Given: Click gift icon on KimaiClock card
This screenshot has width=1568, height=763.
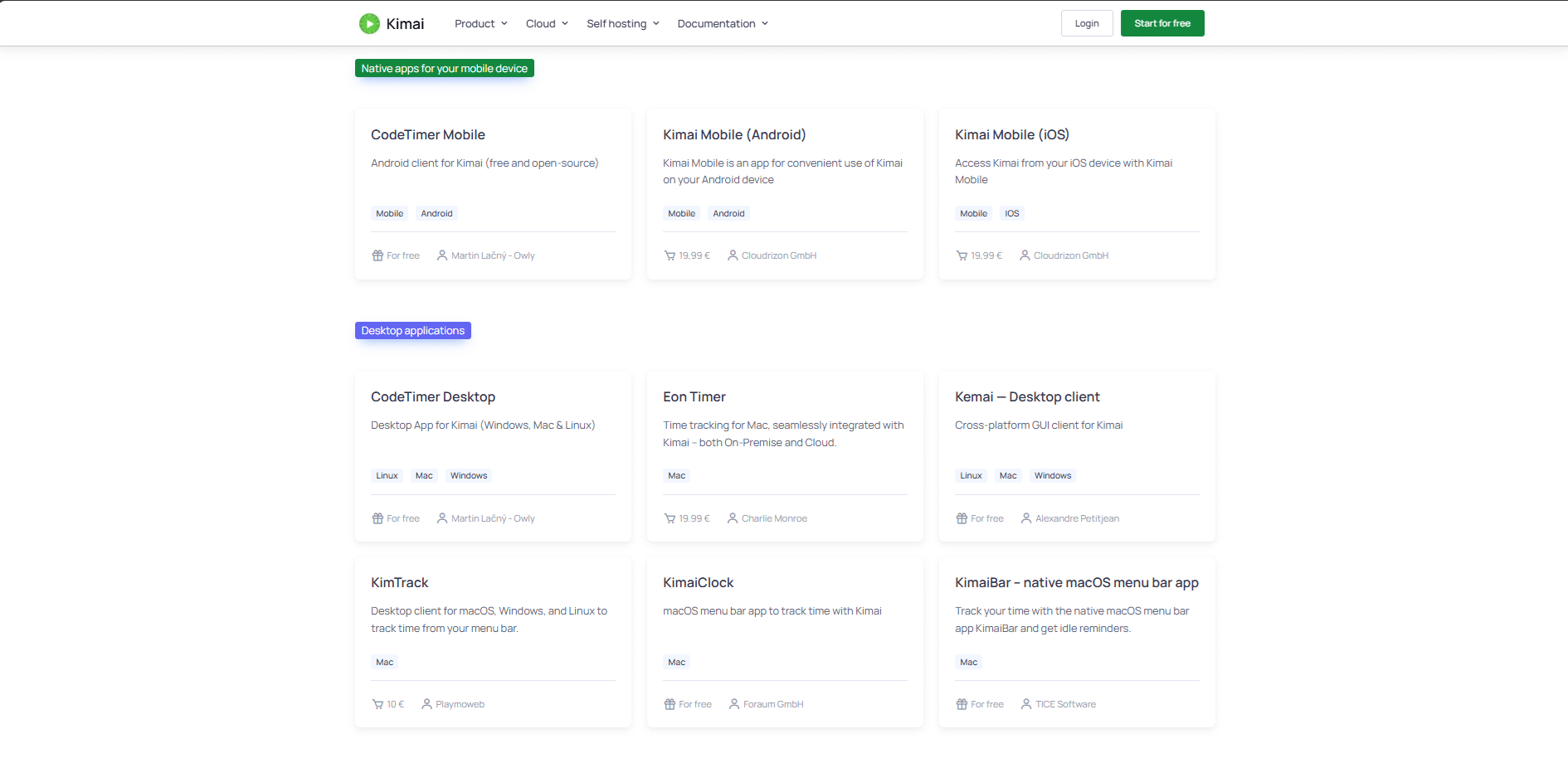Looking at the screenshot, I should click(670, 704).
